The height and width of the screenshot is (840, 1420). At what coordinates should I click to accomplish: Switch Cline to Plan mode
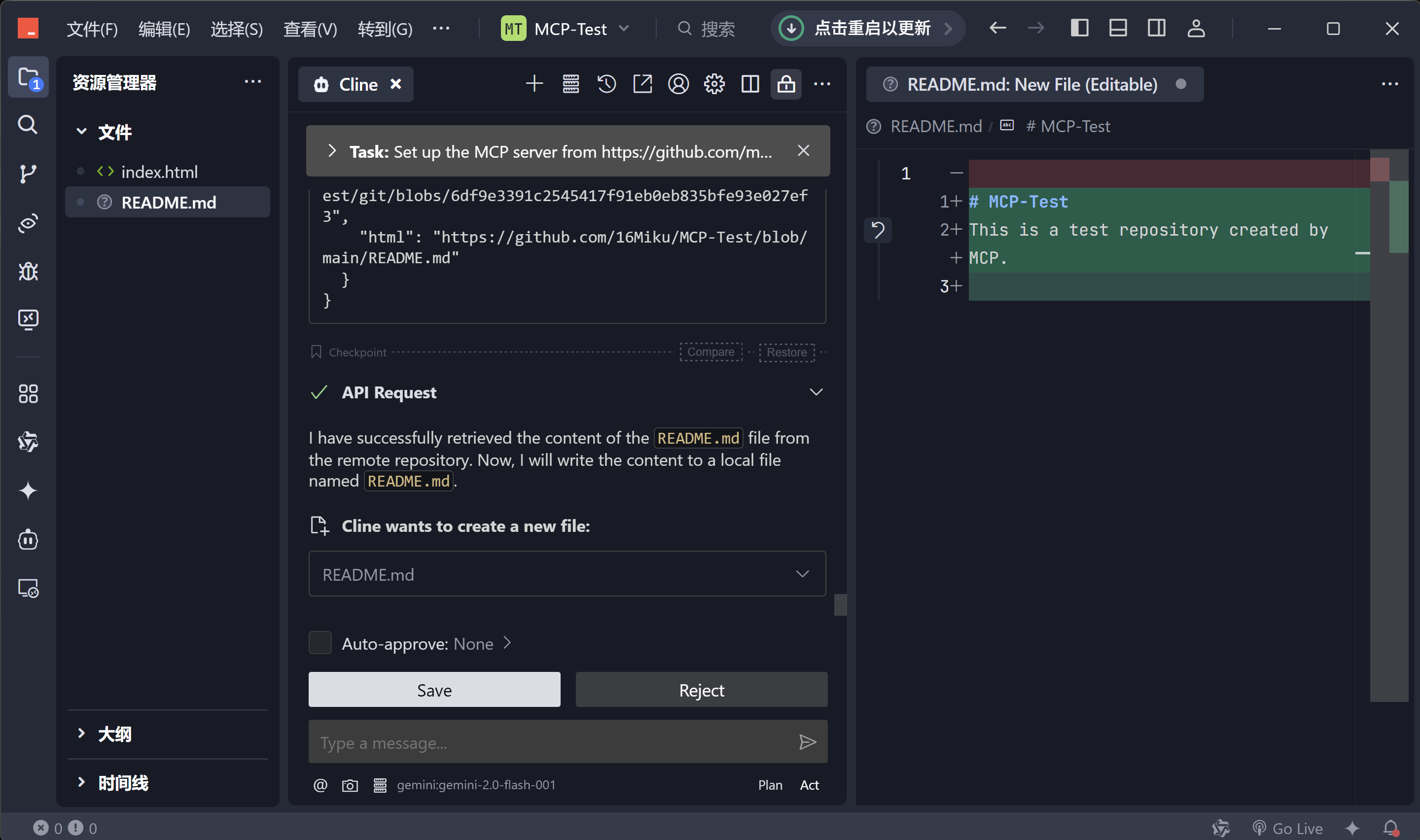(770, 785)
